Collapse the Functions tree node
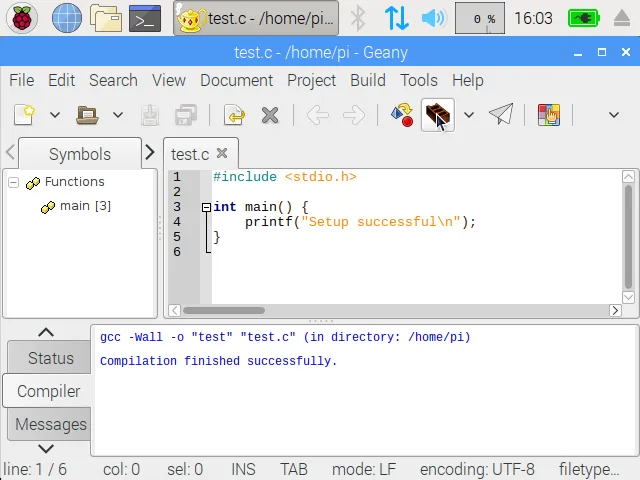This screenshot has width=640, height=480. [13, 182]
